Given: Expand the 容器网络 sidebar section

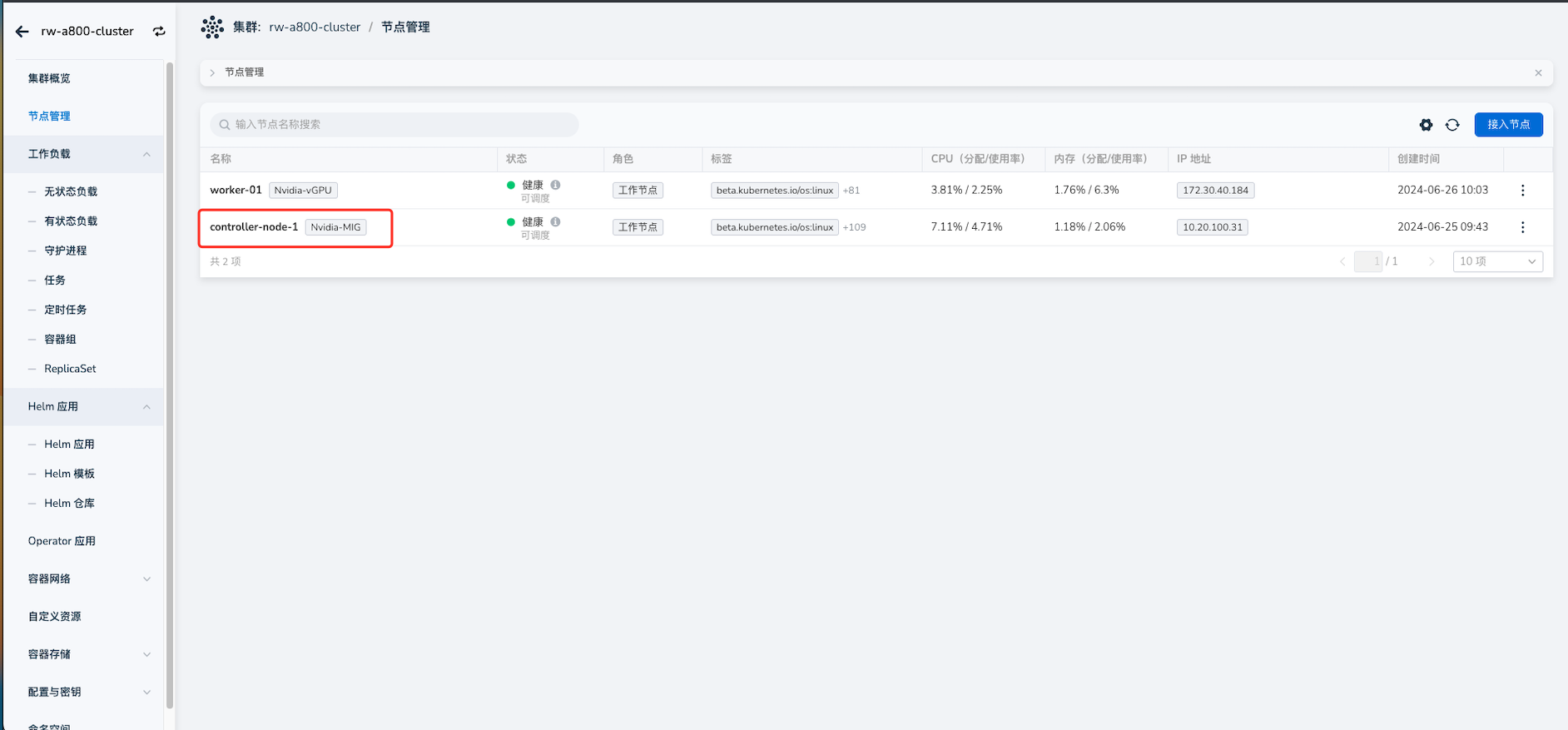Looking at the screenshot, I should click(146, 579).
